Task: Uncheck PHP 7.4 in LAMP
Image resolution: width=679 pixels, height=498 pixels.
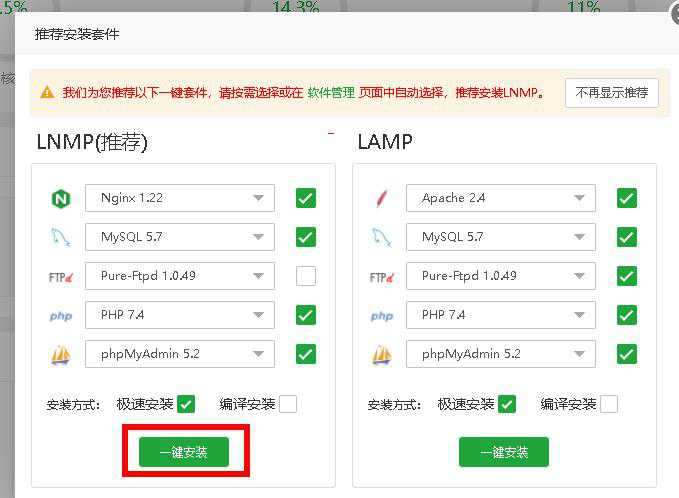Action: (627, 315)
